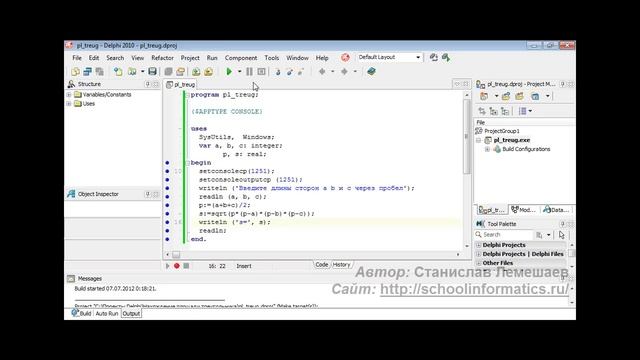640x360 pixels.
Task: Expand the Build Configurations node
Action: pyautogui.click(x=487, y=149)
